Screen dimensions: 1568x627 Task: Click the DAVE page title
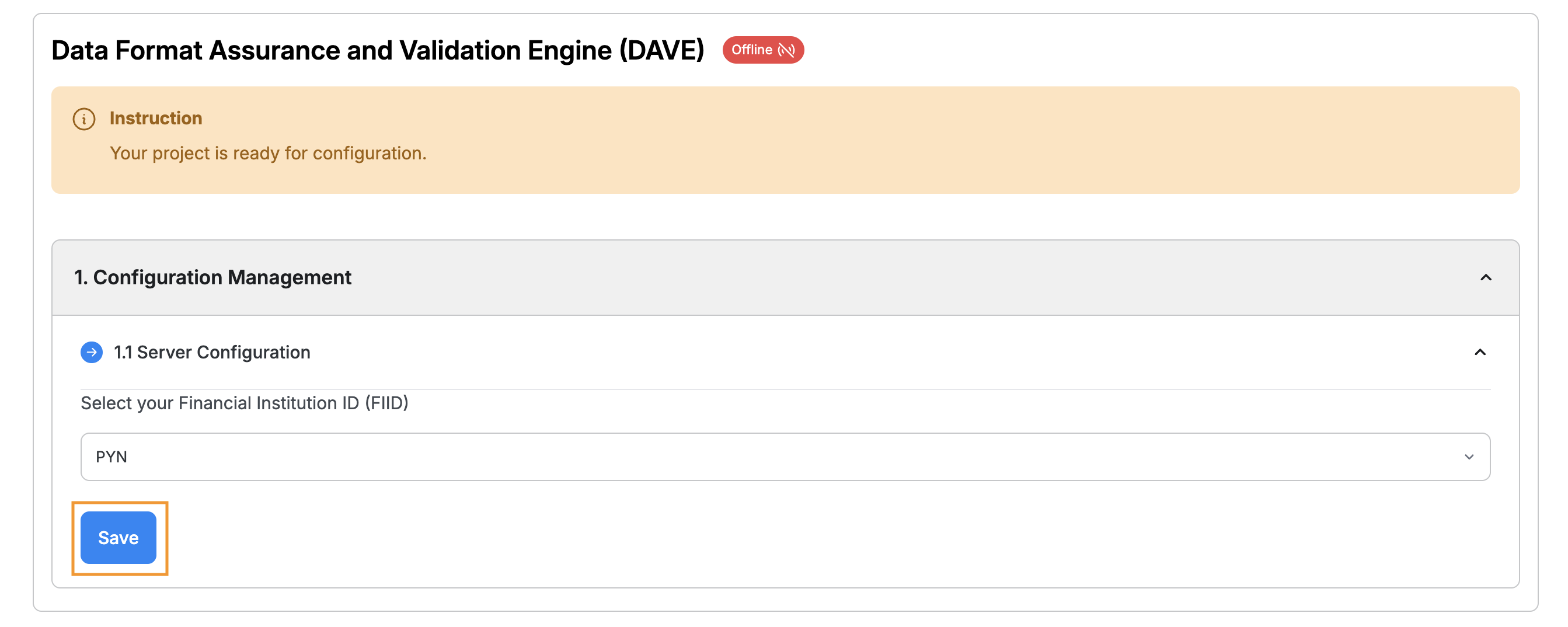(x=378, y=51)
